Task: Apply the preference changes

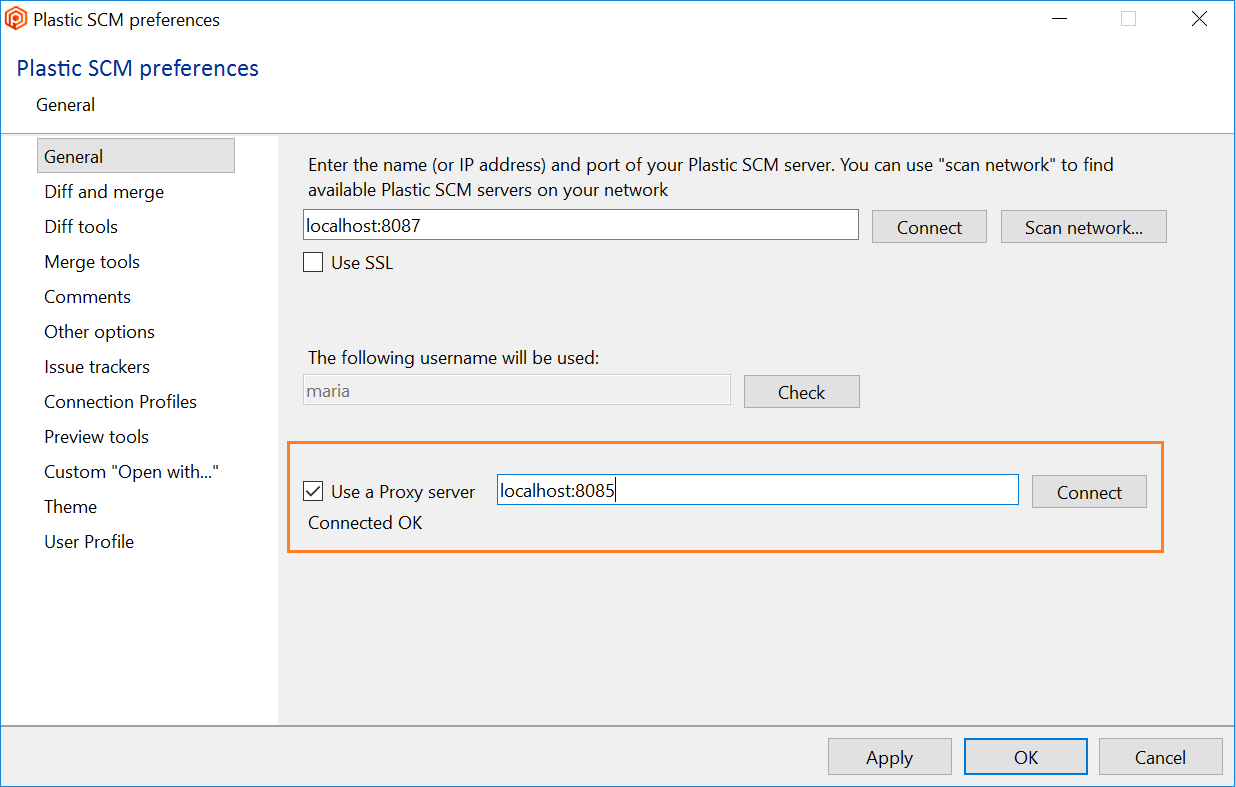Action: (890, 757)
